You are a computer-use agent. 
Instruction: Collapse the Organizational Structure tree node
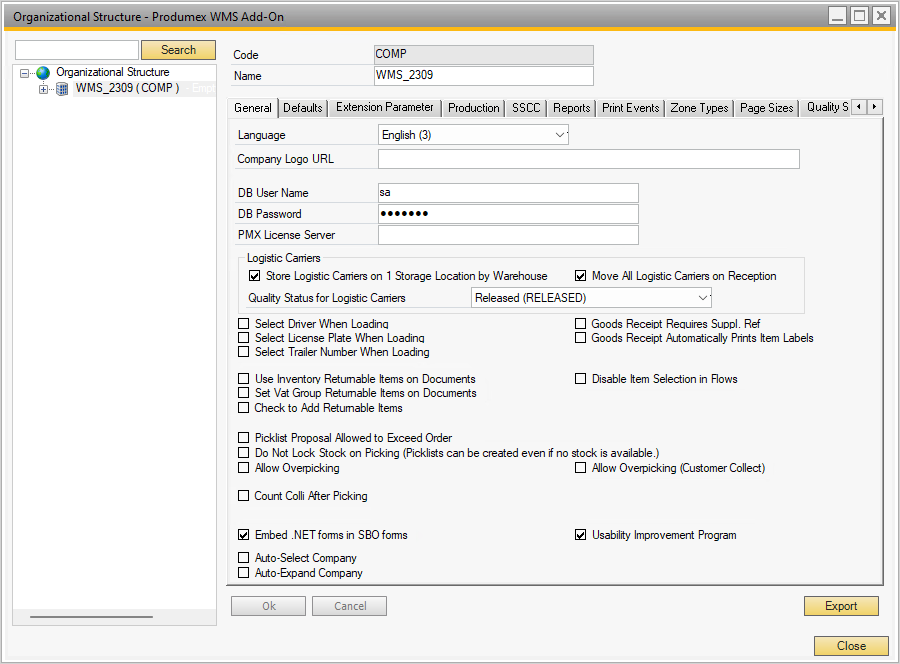tap(25, 73)
